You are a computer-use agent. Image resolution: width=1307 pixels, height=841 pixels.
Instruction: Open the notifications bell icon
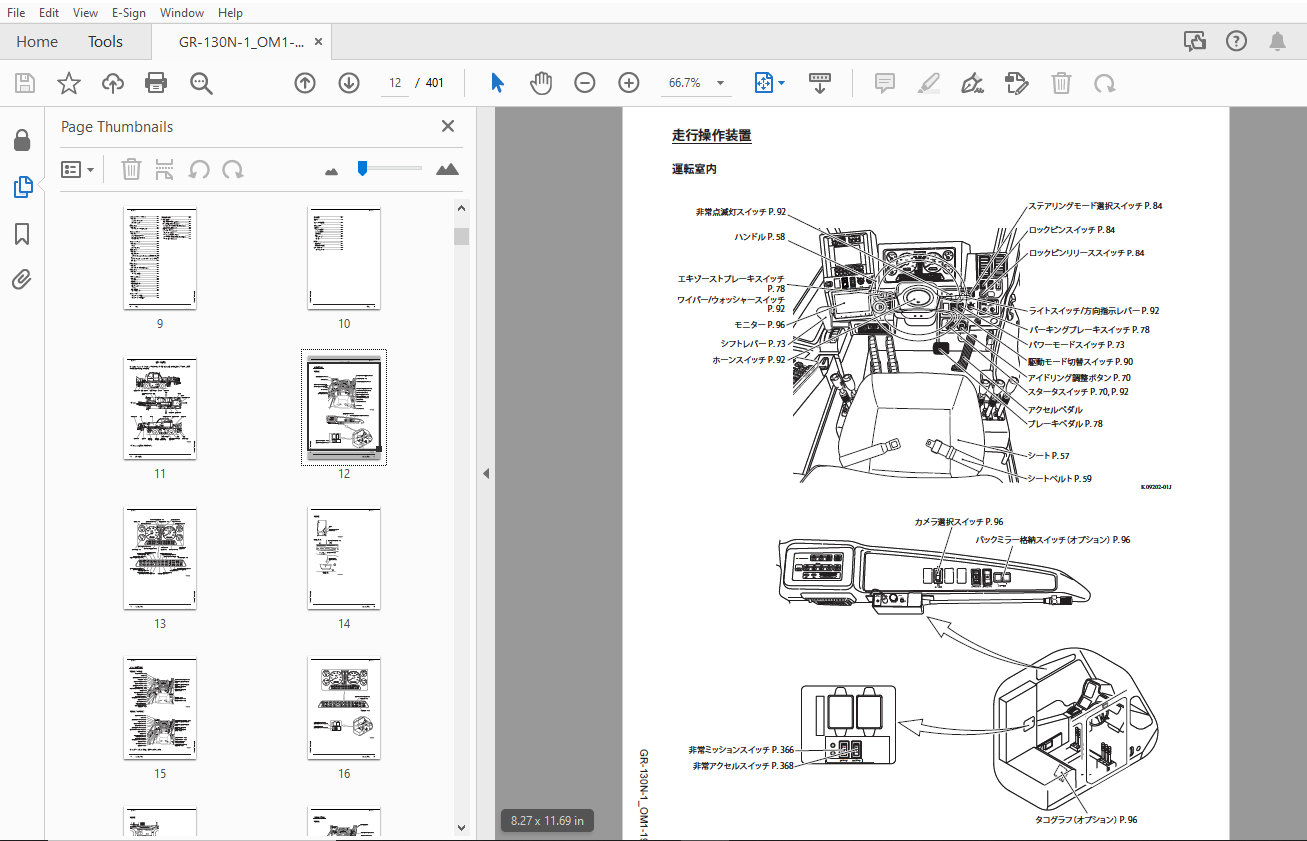click(1278, 41)
